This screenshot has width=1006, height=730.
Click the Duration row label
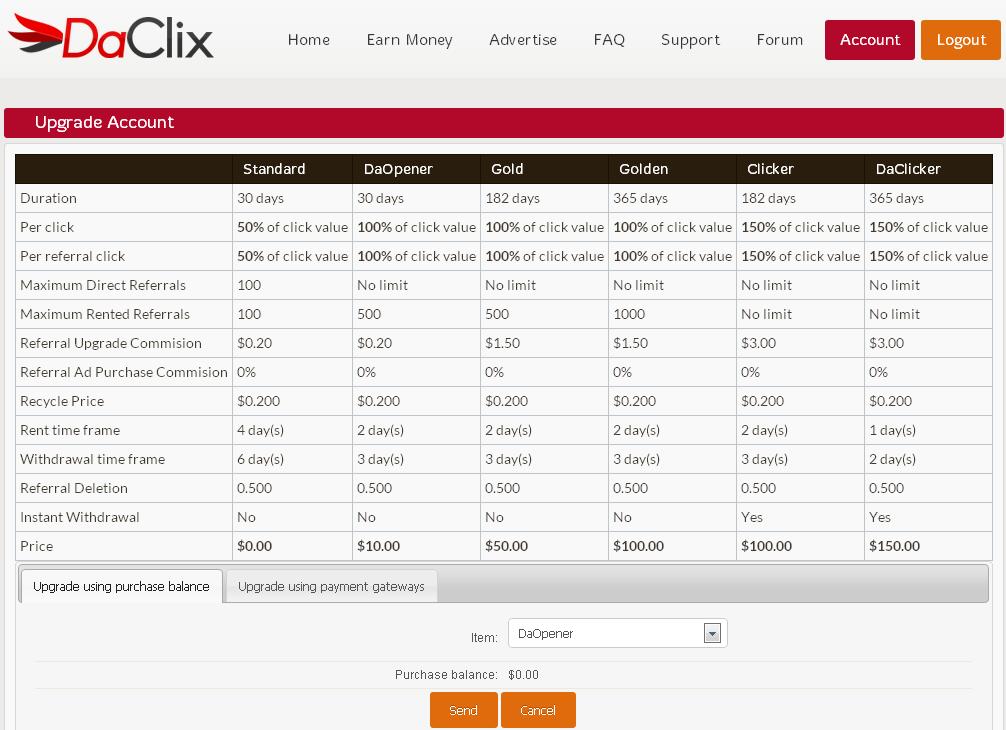[48, 198]
